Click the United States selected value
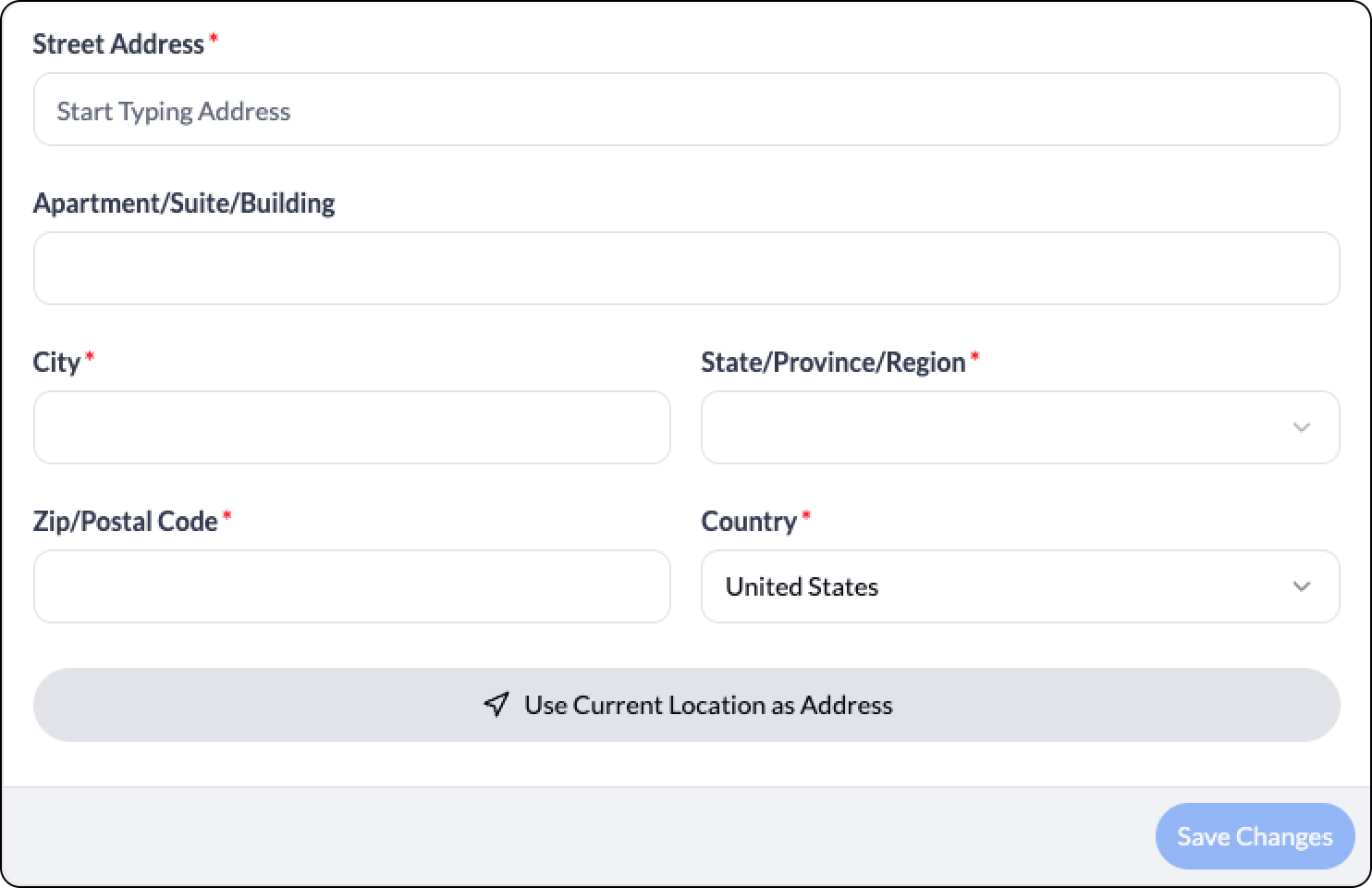This screenshot has width=1372, height=888. pyautogui.click(x=802, y=586)
